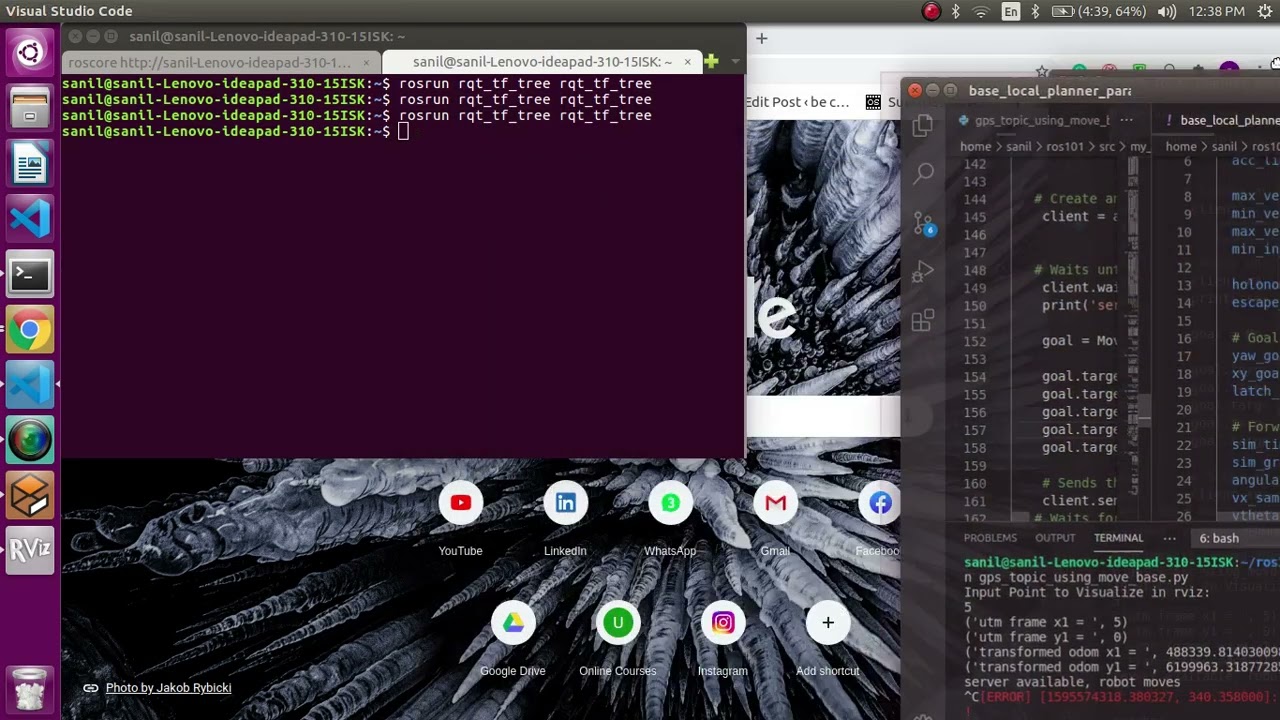The image size is (1280, 720).
Task: Open Run and Debug view in VS Code
Action: pos(923,271)
